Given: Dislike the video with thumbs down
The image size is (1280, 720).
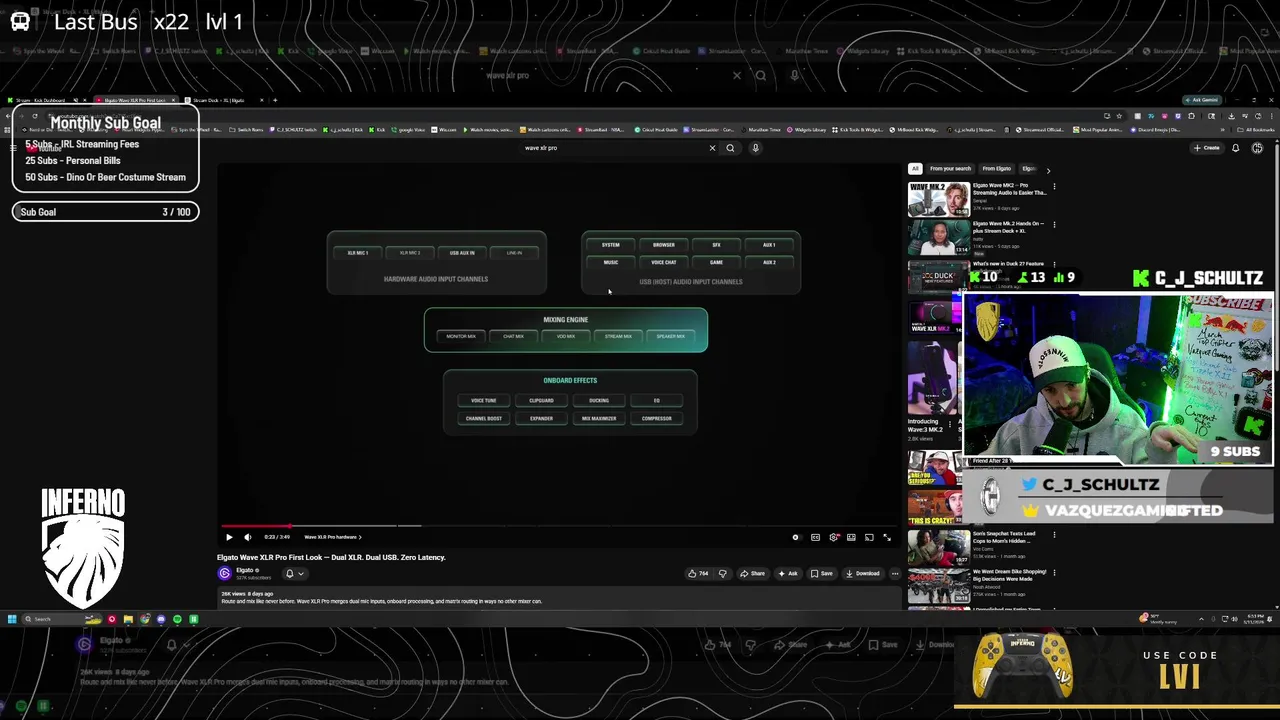Looking at the screenshot, I should (722, 573).
